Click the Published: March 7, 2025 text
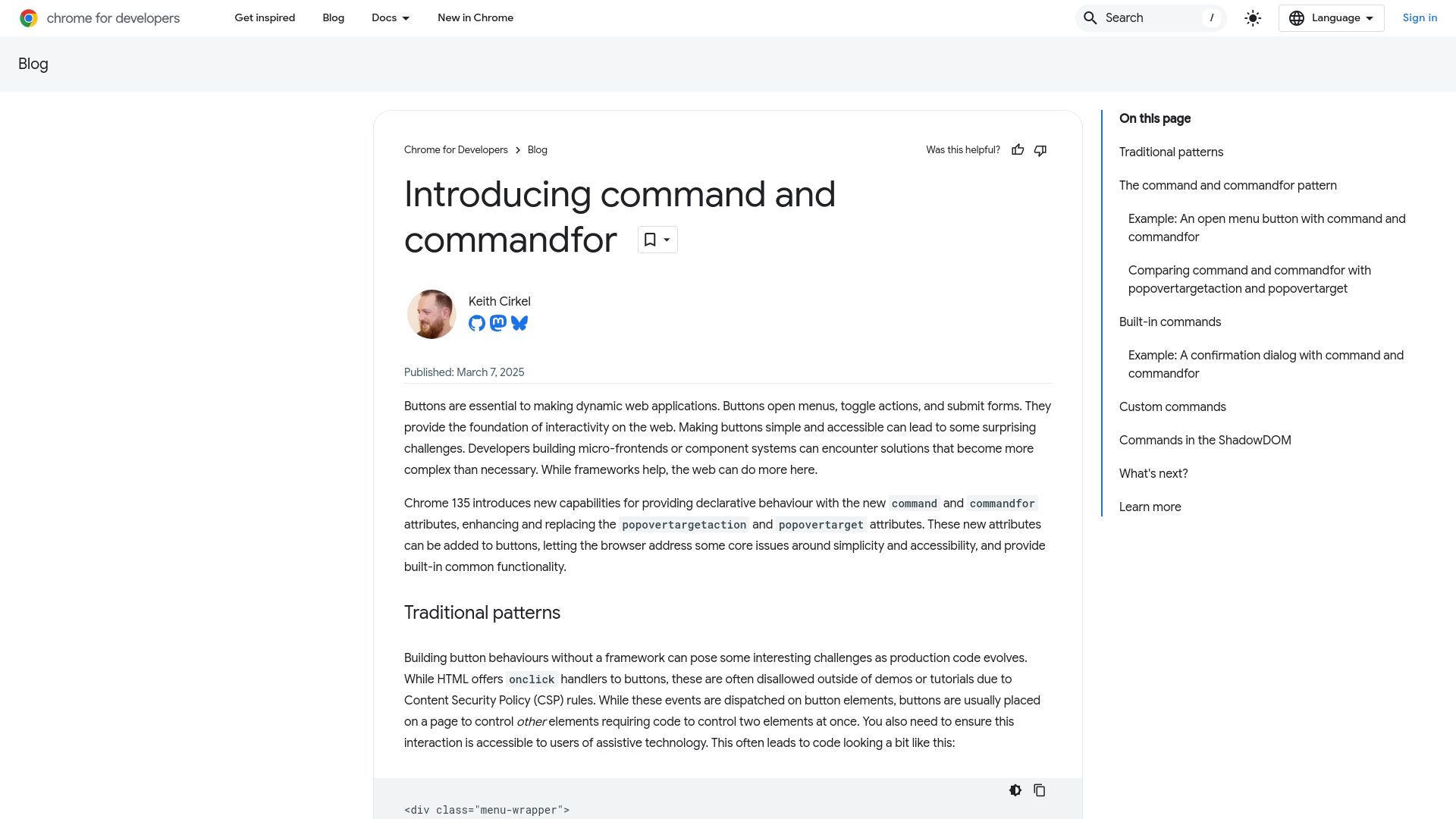1456x819 pixels. pyautogui.click(x=464, y=372)
